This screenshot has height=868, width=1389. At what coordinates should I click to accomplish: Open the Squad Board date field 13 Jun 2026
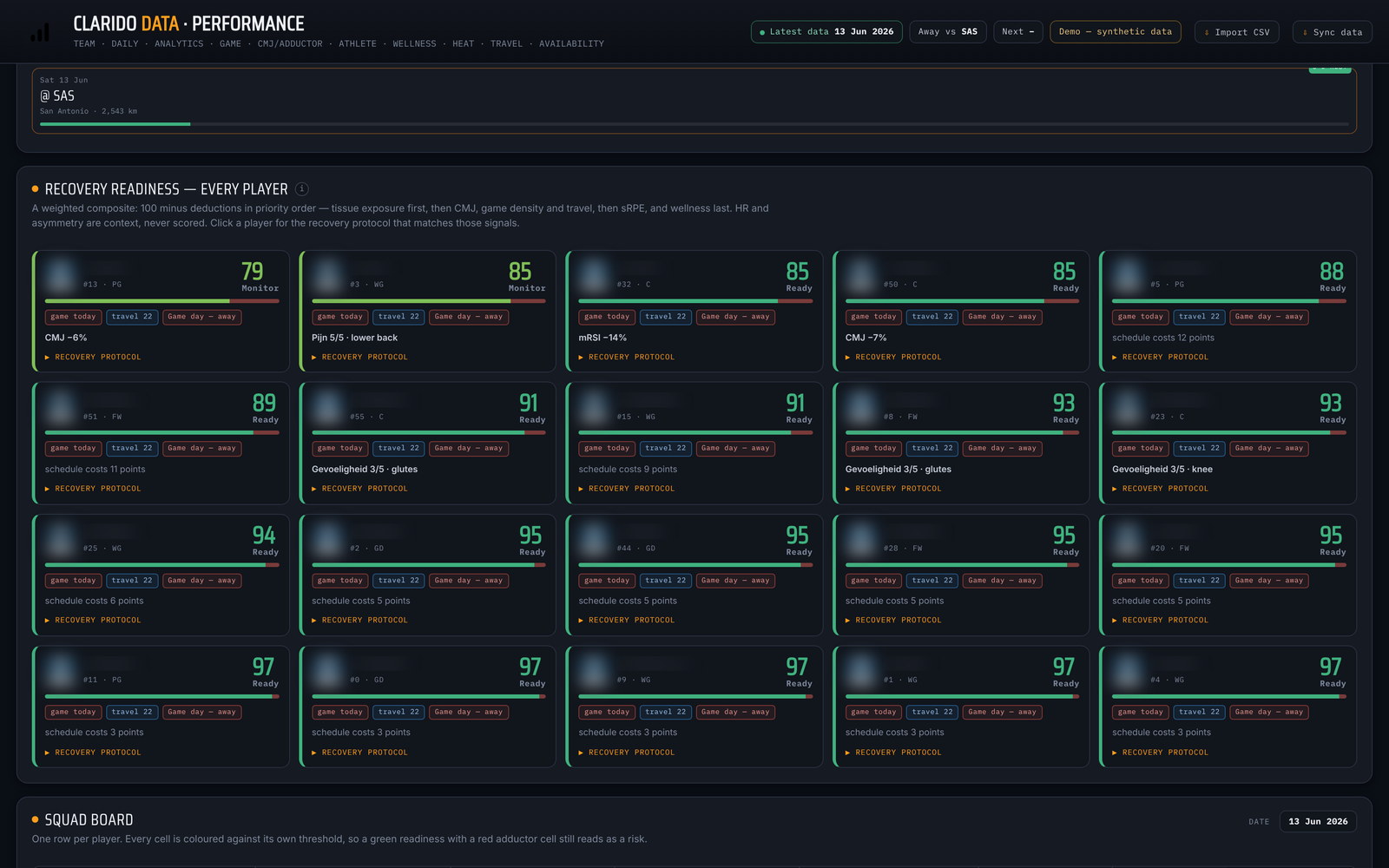click(1317, 821)
